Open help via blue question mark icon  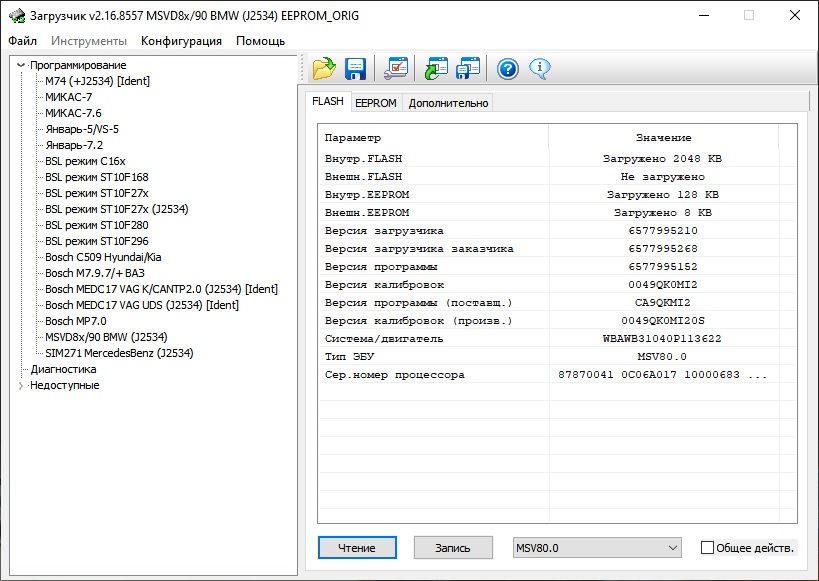pos(508,69)
